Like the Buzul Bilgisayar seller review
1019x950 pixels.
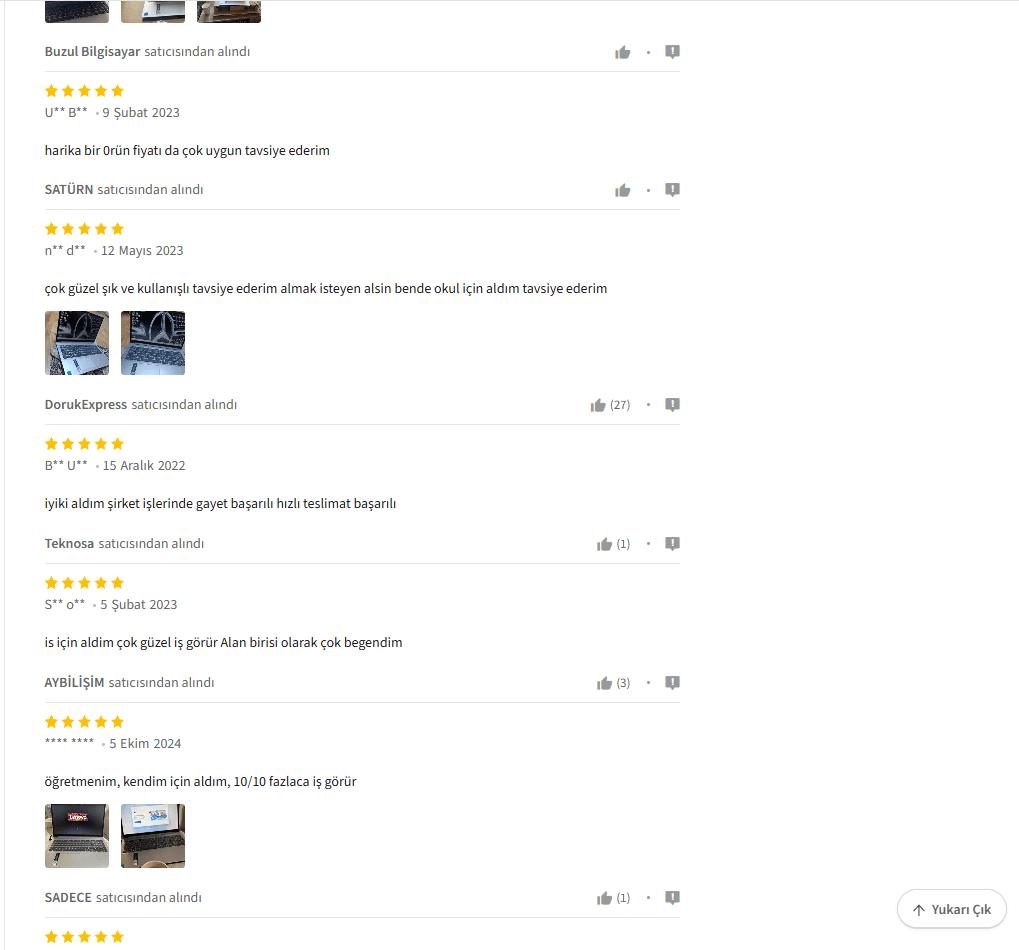tap(623, 52)
